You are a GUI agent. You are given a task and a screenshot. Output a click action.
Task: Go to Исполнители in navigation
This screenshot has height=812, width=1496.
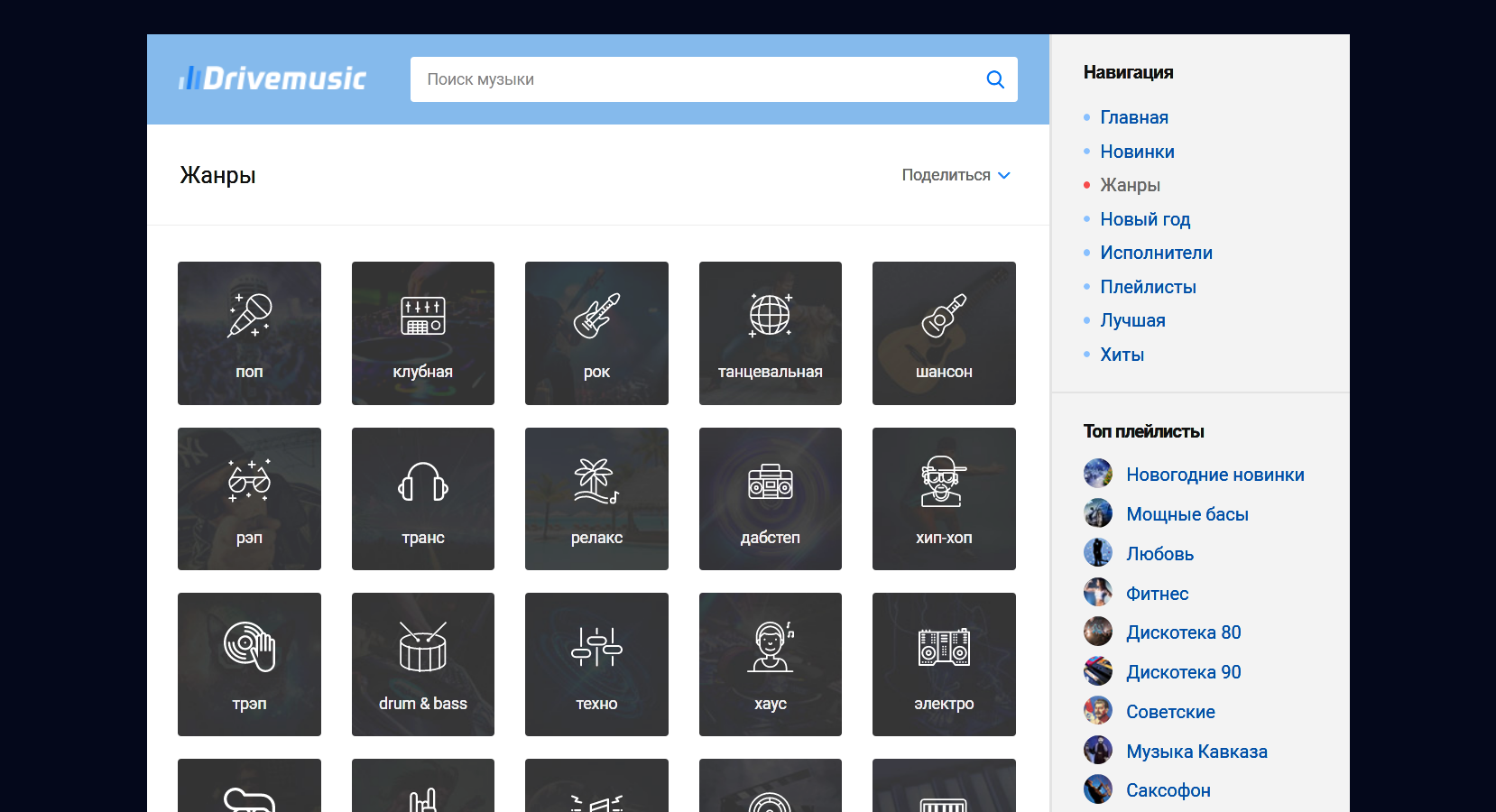1156,253
